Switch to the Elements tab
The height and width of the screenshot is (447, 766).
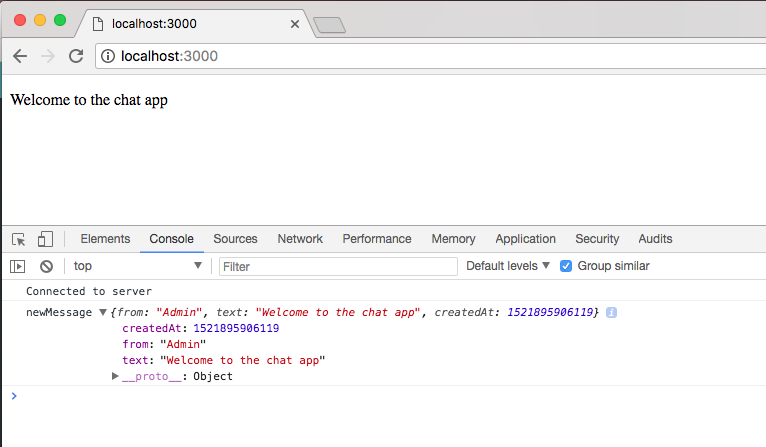click(x=105, y=239)
